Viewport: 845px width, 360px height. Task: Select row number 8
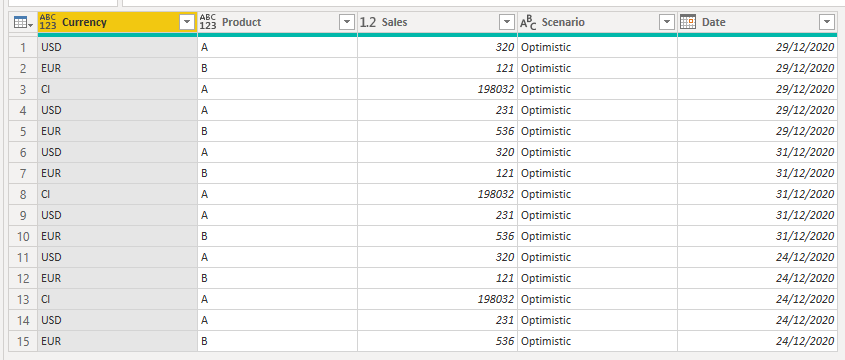click(x=23, y=195)
